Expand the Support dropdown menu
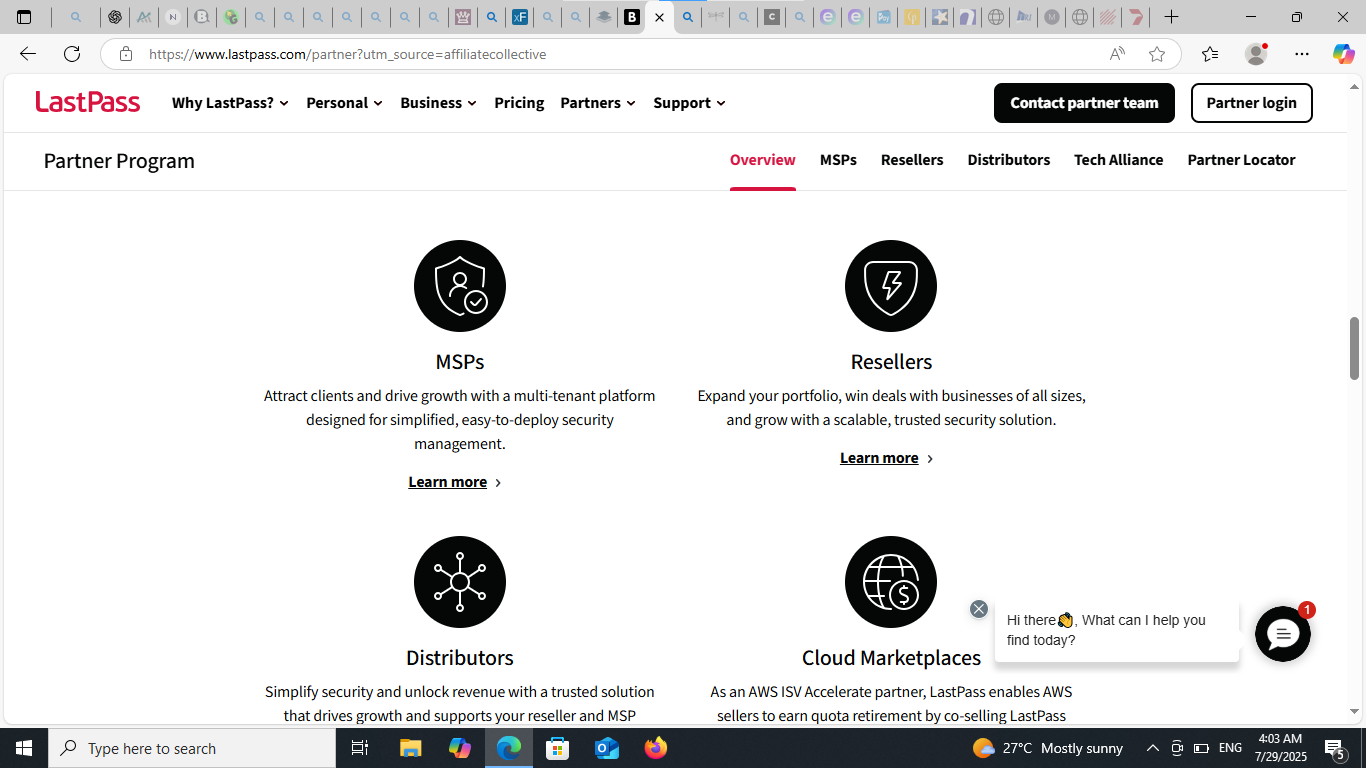This screenshot has height=768, width=1366. 689,103
